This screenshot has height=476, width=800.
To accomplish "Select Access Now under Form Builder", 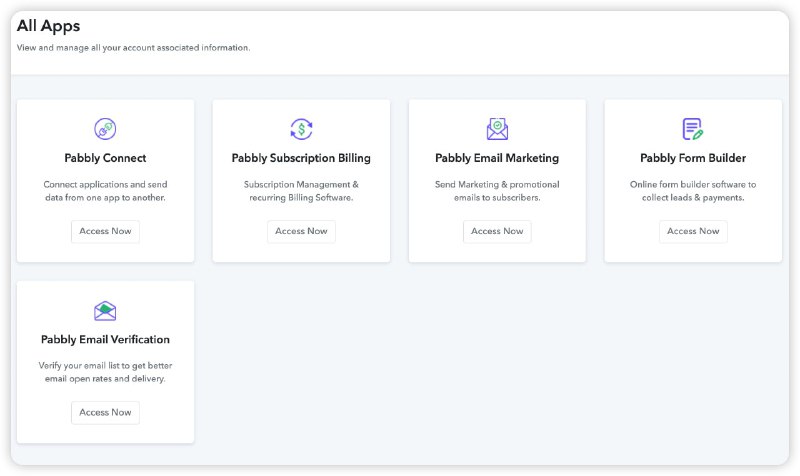I will click(693, 231).
